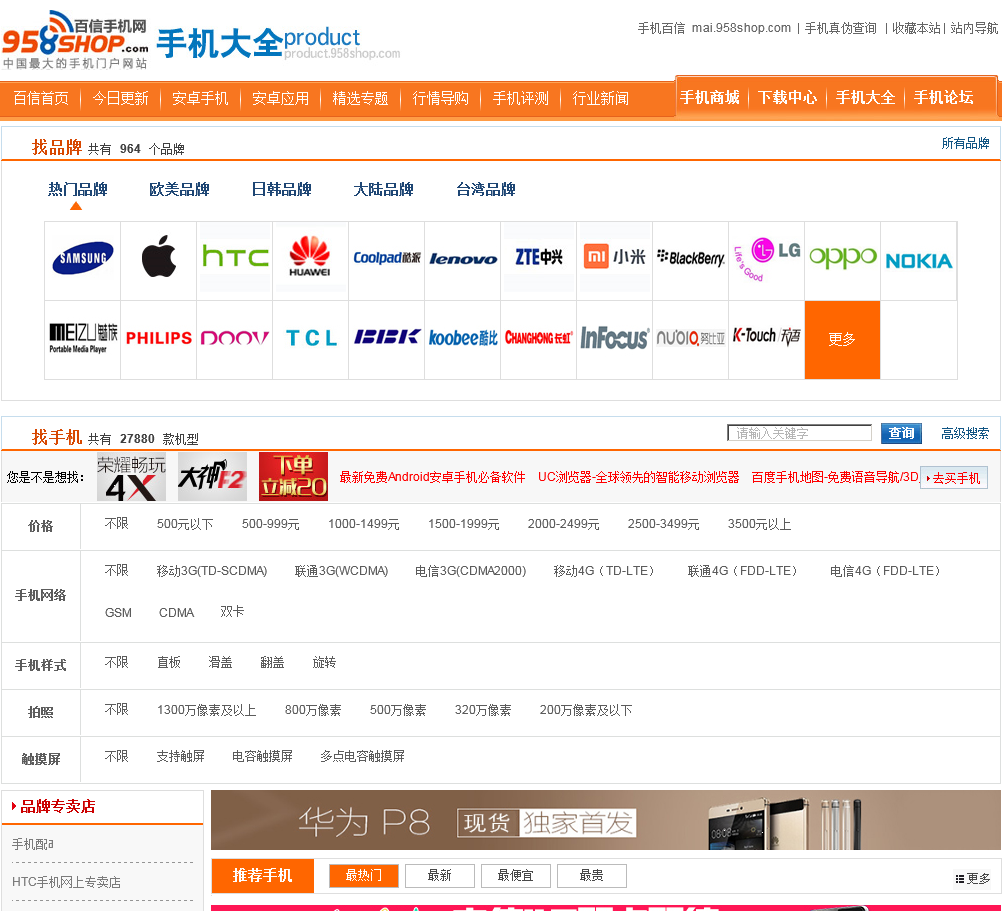
Task: Open 手机评测 navigation item
Action: point(521,98)
